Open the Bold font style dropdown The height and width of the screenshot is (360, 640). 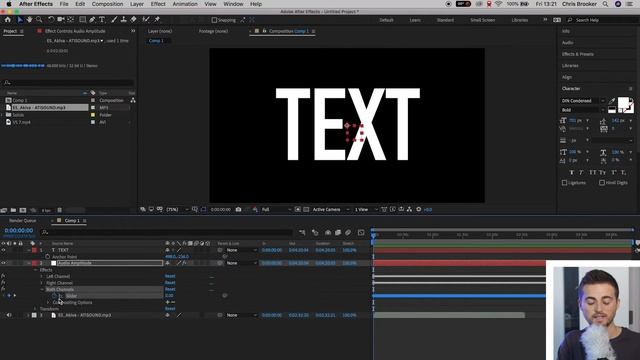(583, 110)
